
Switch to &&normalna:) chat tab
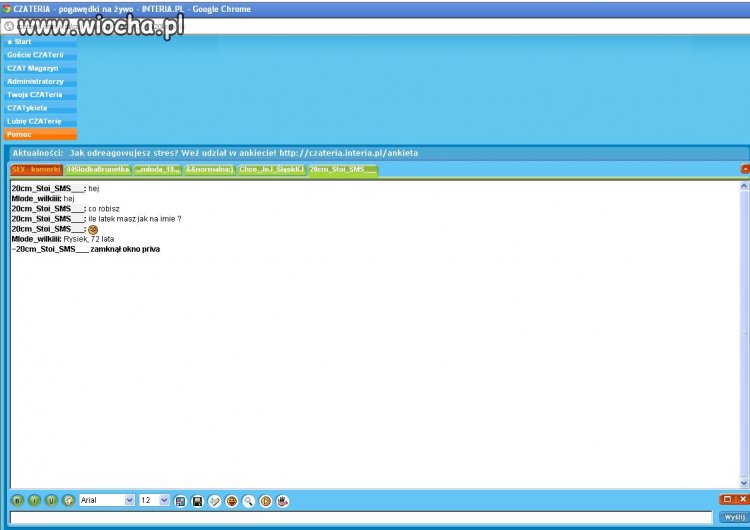tap(210, 169)
